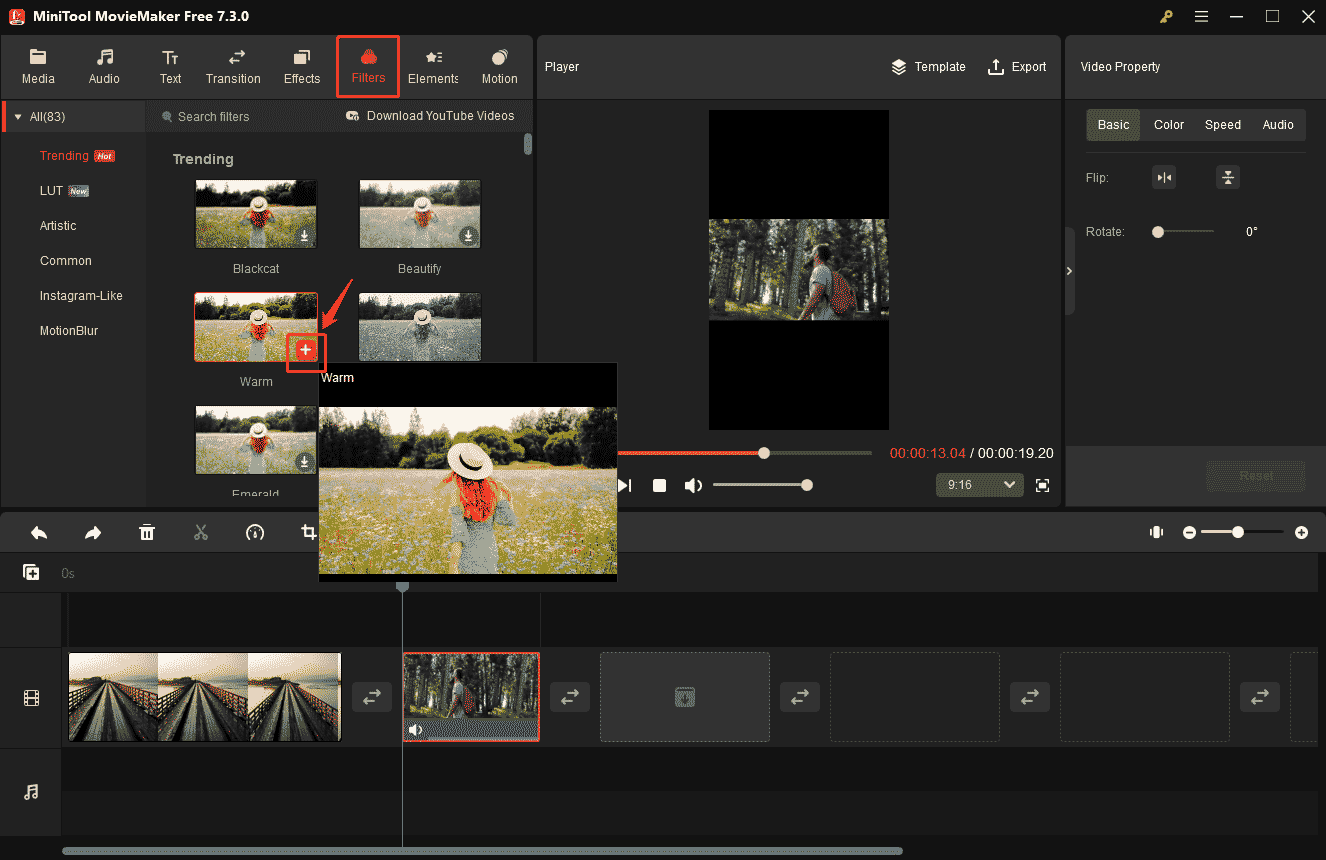The width and height of the screenshot is (1326, 860).
Task: Adjust the timeline zoom slider
Action: point(1238,533)
